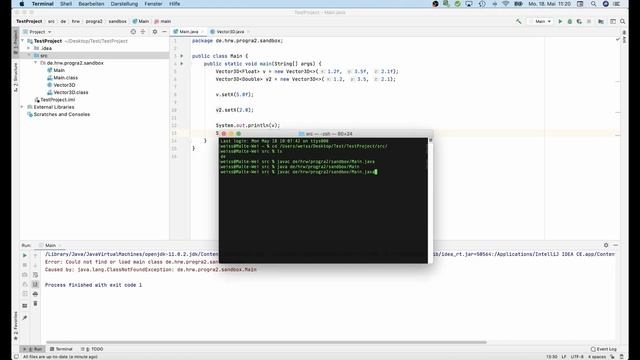Click the locate/scroll-from-source target icon
Viewport: 640px width, 360px height.
pyautogui.click(x=133, y=31)
